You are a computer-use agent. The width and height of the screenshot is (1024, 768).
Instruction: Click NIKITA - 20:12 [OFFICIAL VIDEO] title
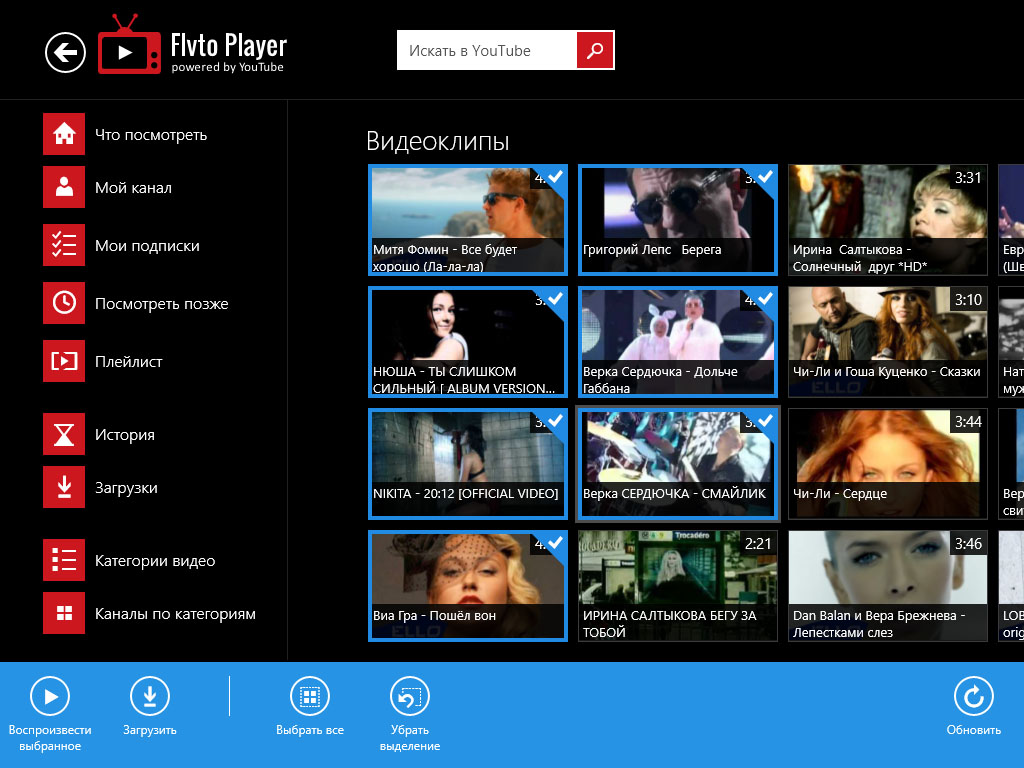[x=466, y=494]
